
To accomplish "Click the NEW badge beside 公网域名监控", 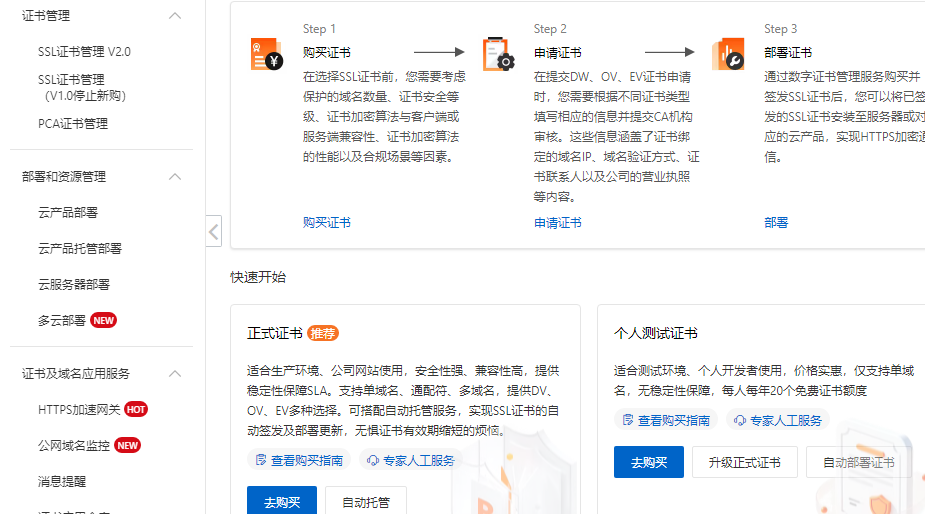I will (x=127, y=445).
